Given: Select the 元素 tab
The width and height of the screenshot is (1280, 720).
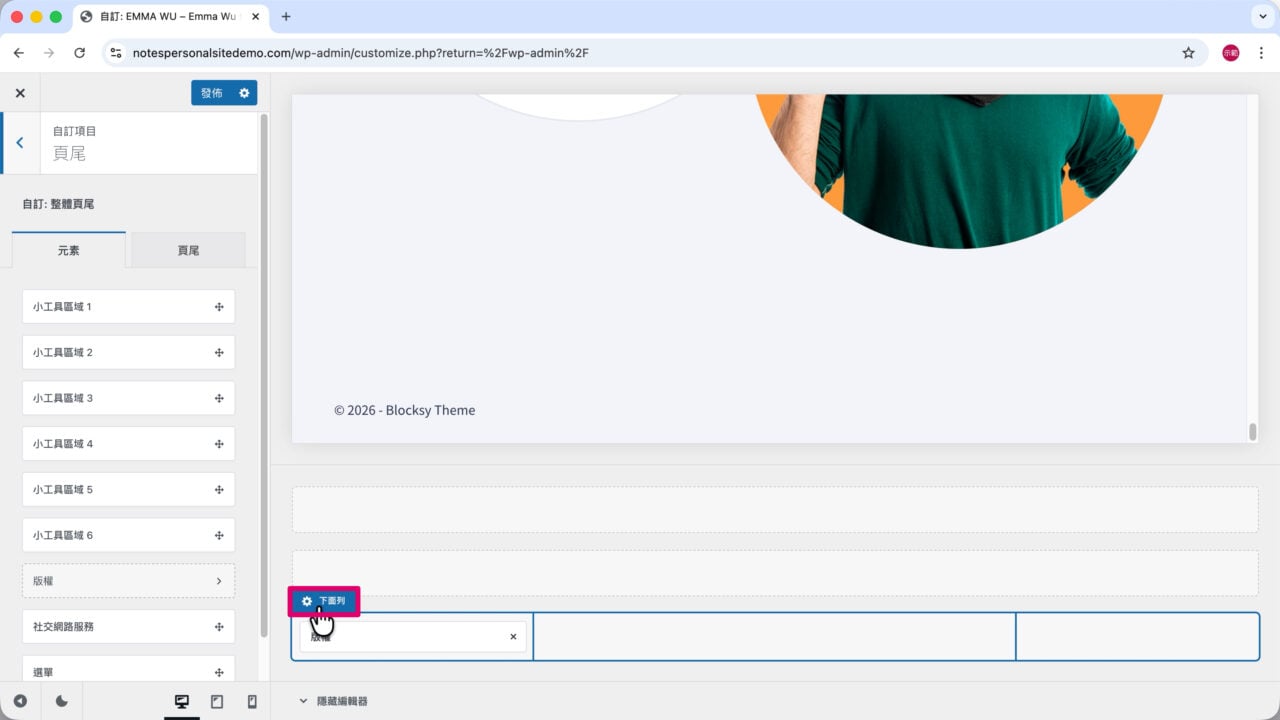Looking at the screenshot, I should pos(69,250).
